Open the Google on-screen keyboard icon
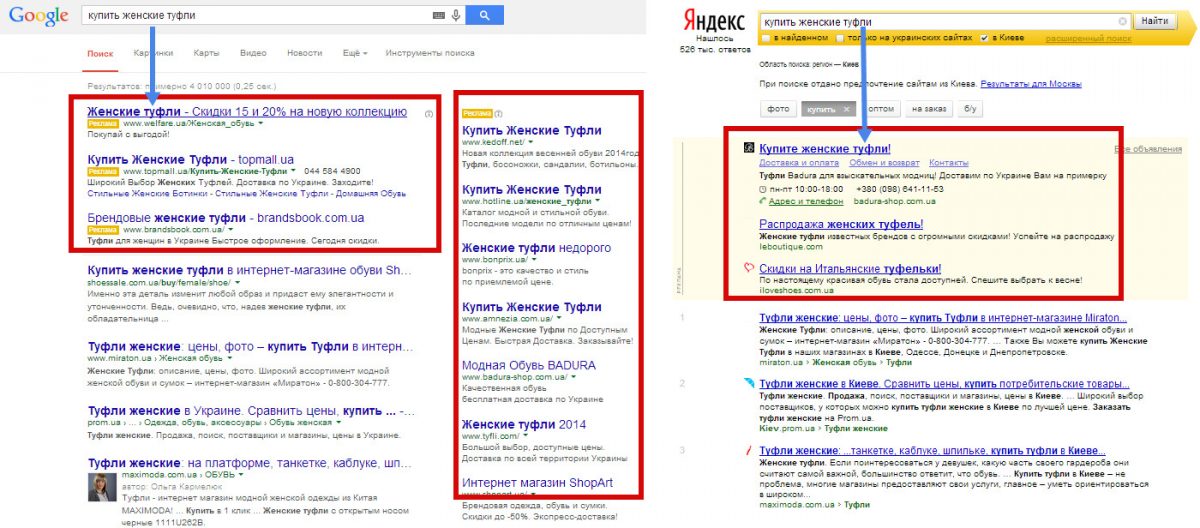1200x528 pixels. pyautogui.click(x=439, y=15)
